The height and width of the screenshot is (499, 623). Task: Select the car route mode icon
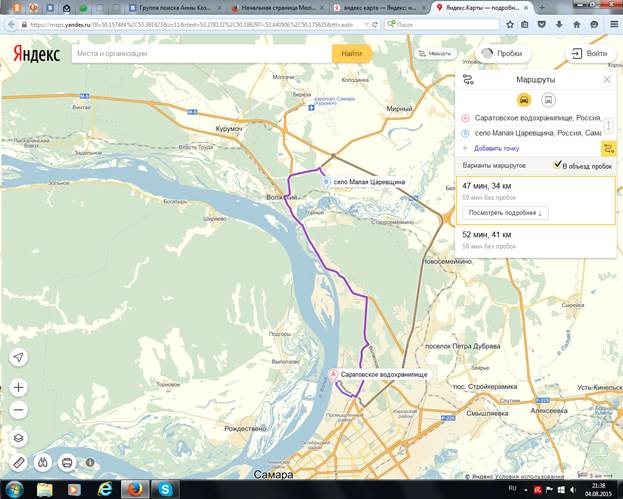point(524,100)
